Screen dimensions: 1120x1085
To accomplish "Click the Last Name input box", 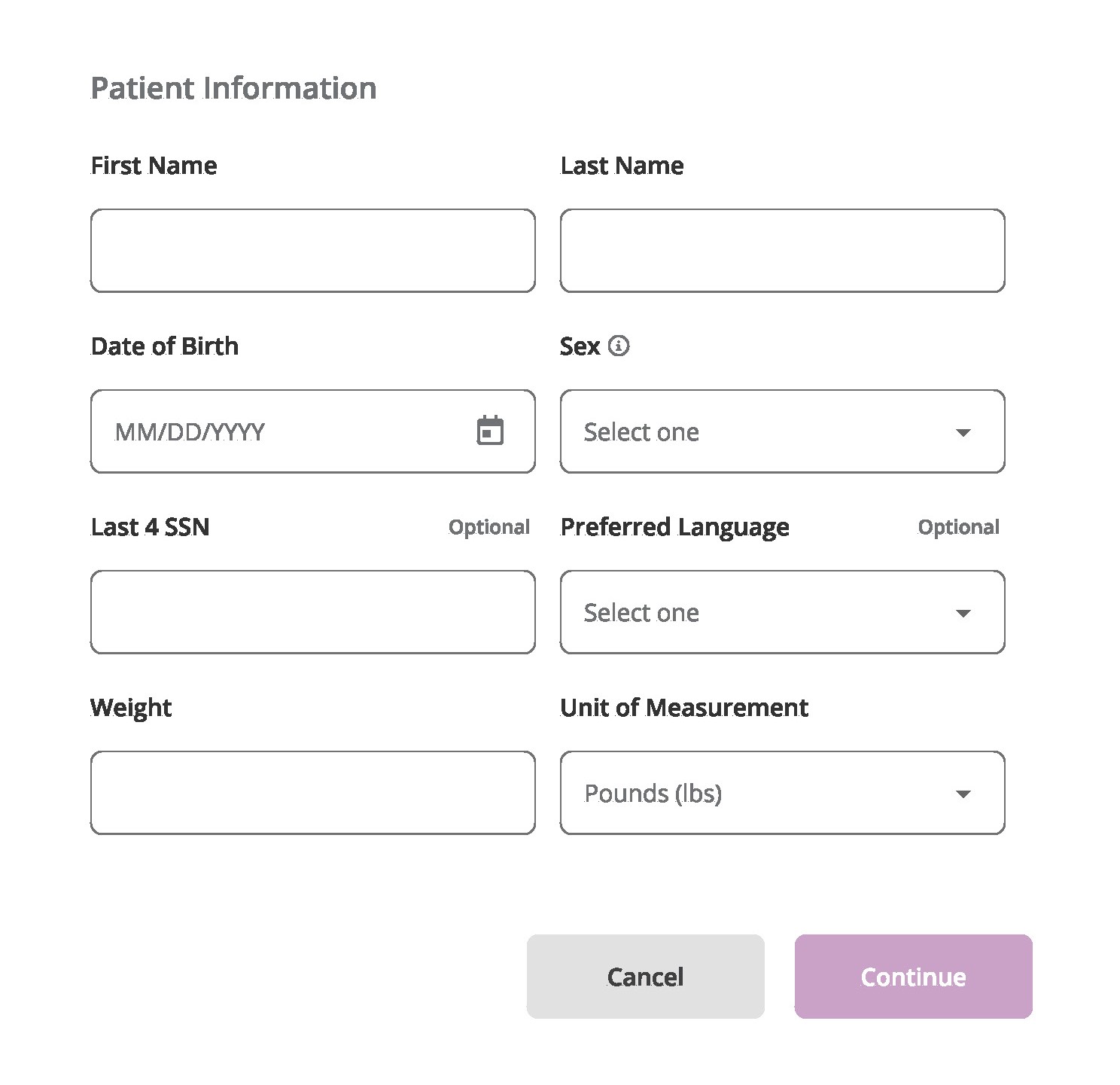I will (x=782, y=250).
